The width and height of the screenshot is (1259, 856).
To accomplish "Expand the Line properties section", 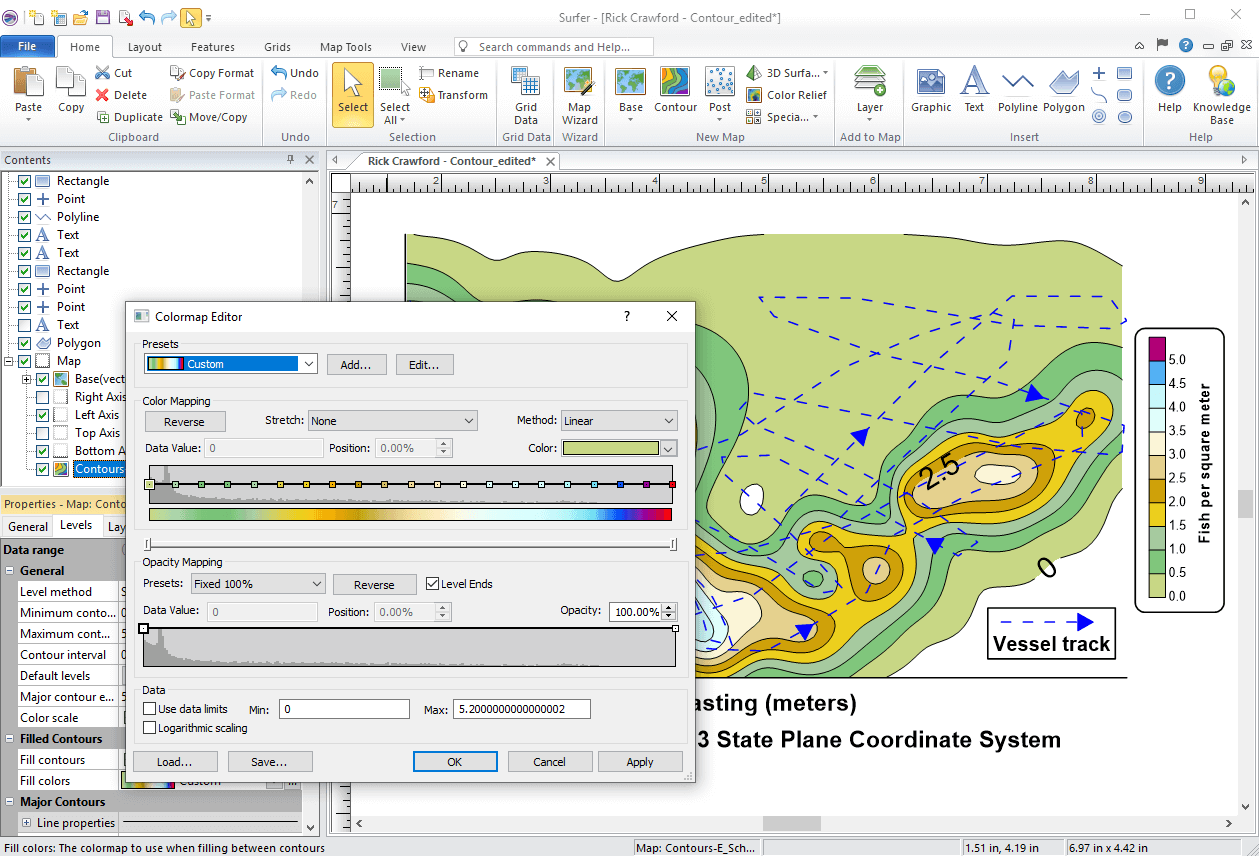I will click(26, 823).
